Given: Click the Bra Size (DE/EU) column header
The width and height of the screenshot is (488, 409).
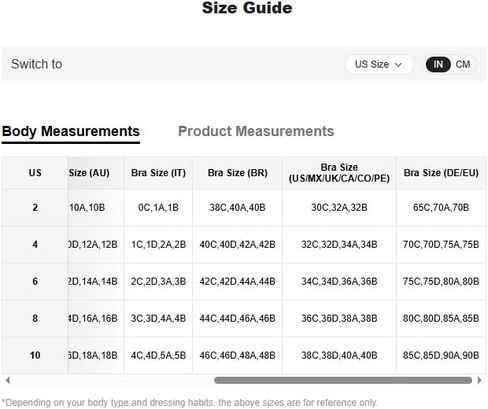Looking at the screenshot, I should (x=441, y=173).
